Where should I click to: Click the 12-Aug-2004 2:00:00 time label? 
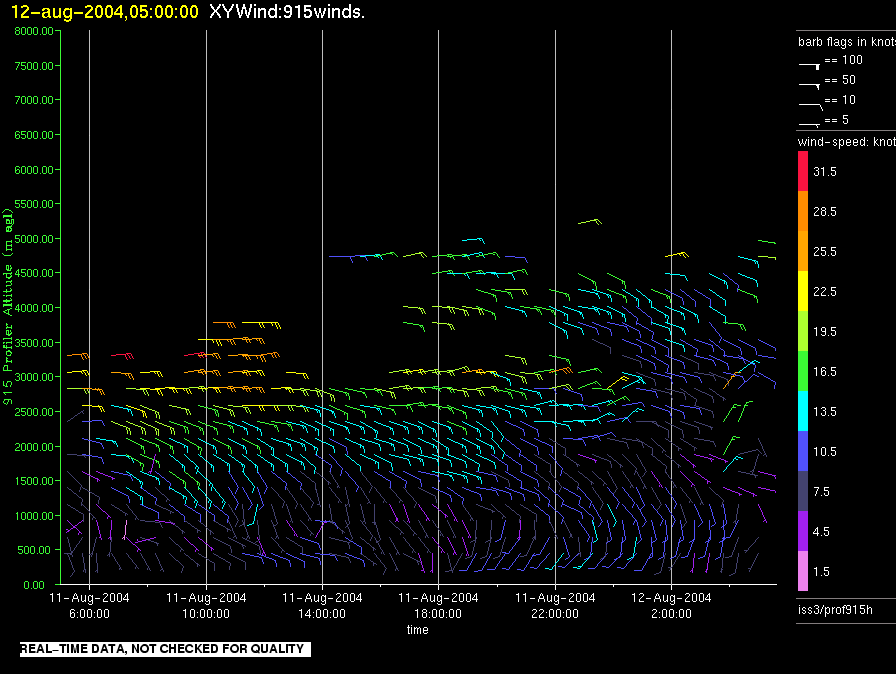coord(671,605)
